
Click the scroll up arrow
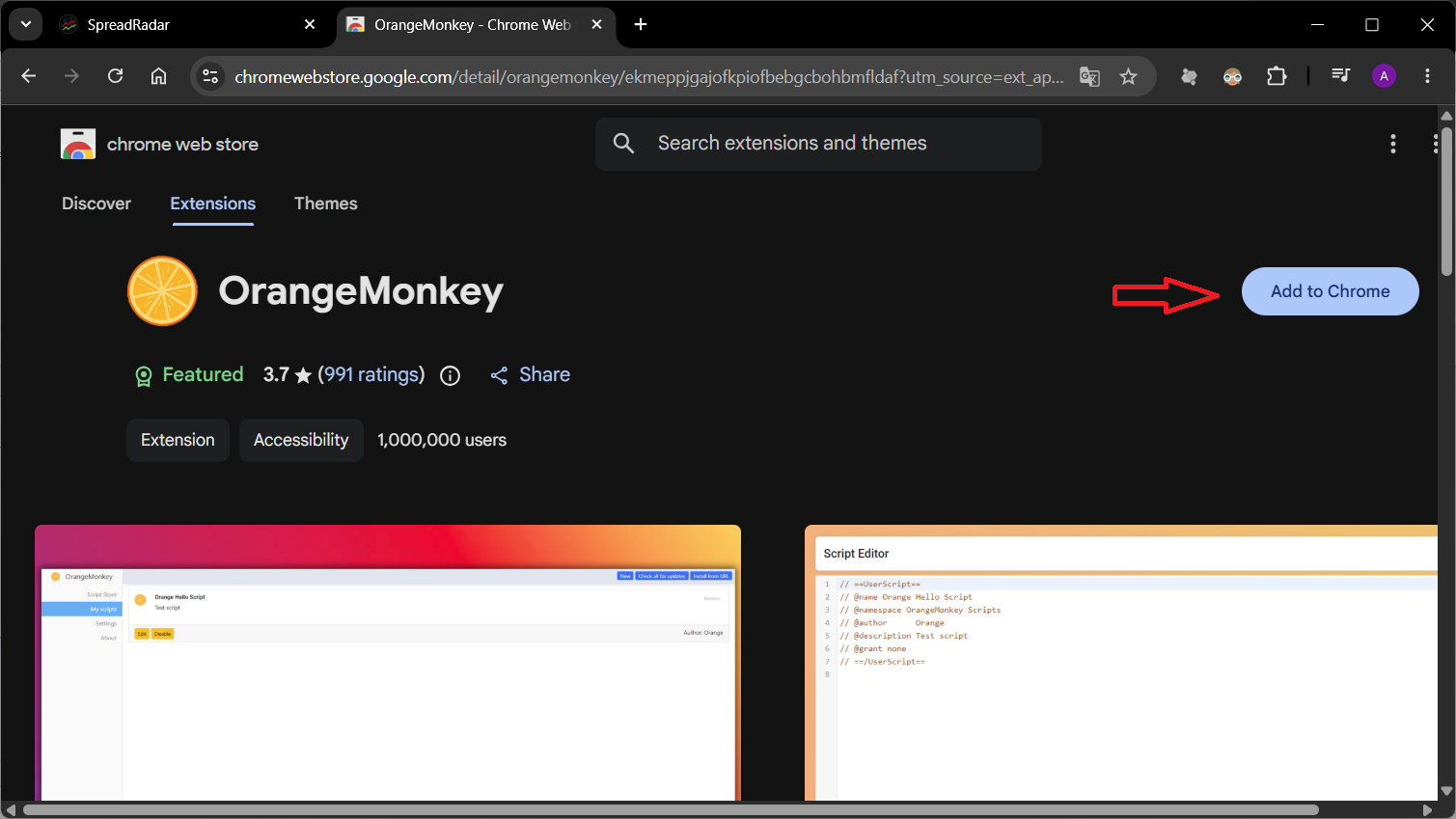tap(1446, 116)
